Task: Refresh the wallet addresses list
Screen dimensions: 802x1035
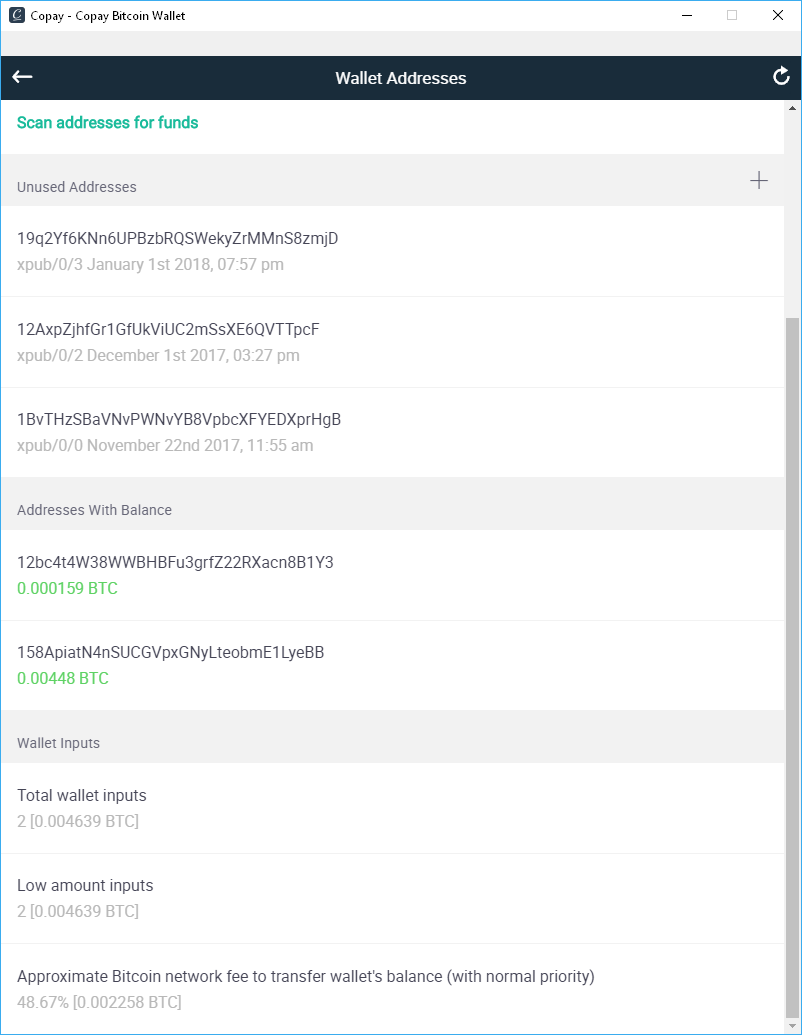Action: (x=781, y=75)
